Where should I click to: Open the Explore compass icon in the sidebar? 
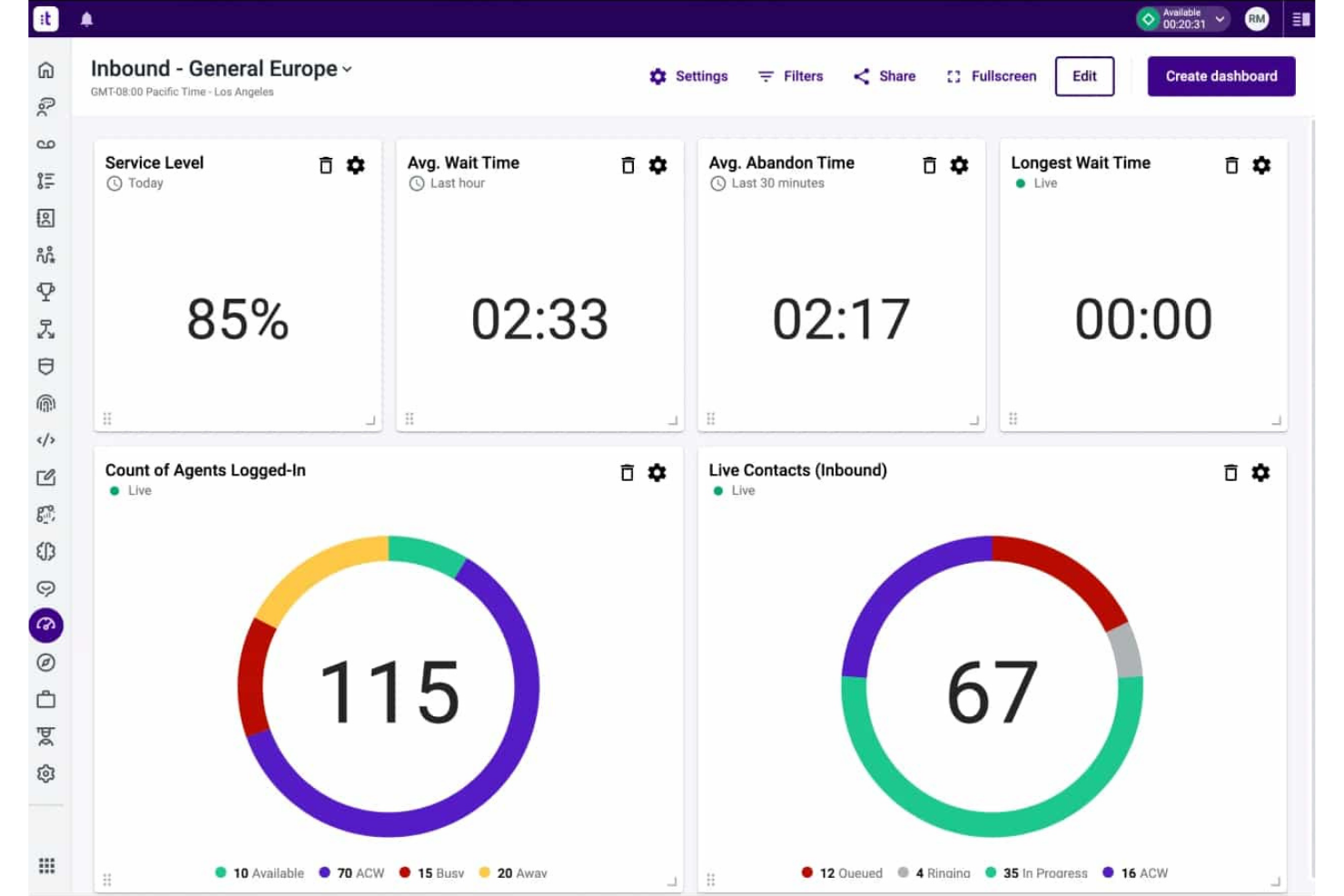click(x=45, y=663)
